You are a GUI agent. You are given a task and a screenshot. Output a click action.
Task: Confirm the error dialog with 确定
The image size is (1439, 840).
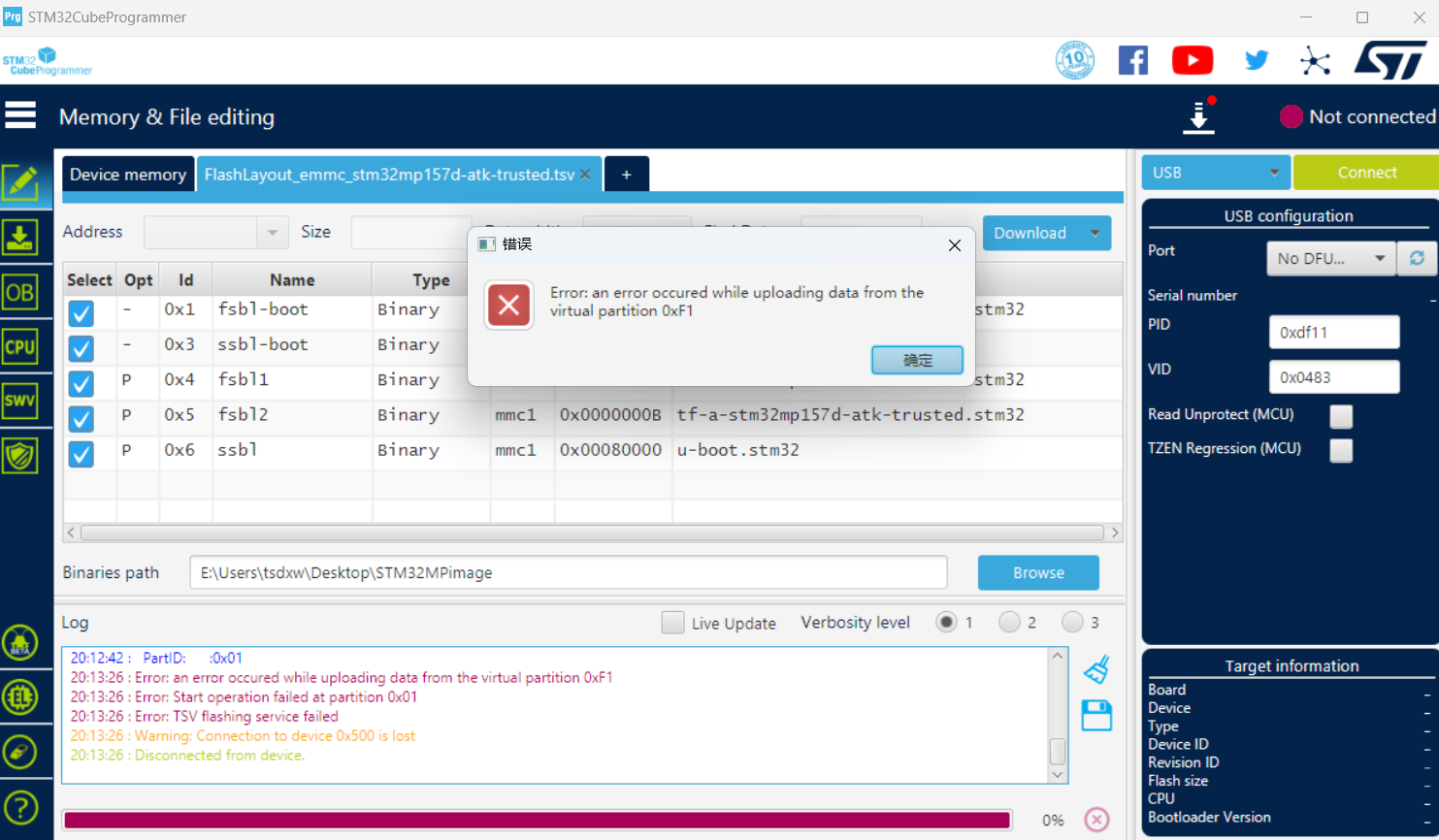click(917, 360)
